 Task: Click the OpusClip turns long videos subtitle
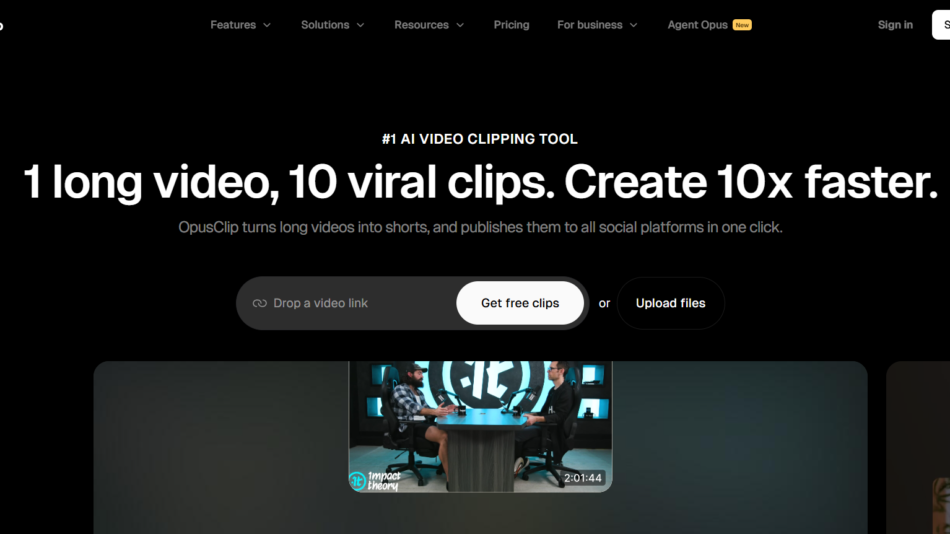pos(480,227)
